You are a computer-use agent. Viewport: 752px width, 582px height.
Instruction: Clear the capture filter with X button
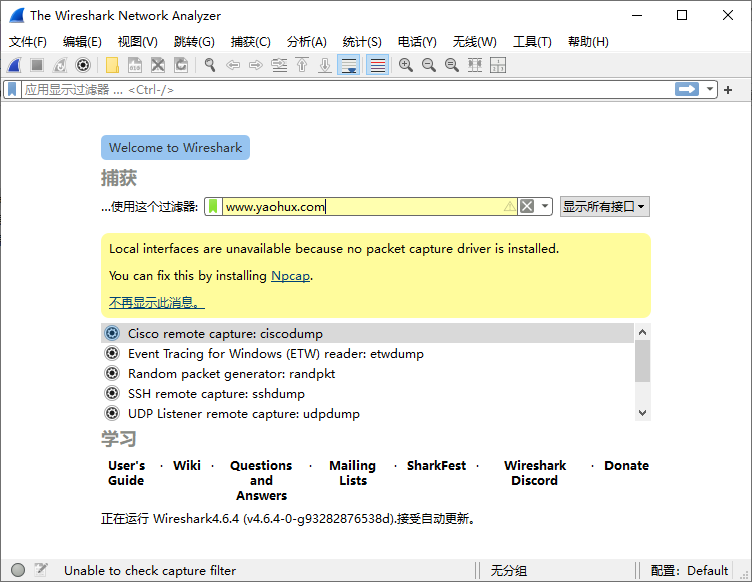click(527, 207)
